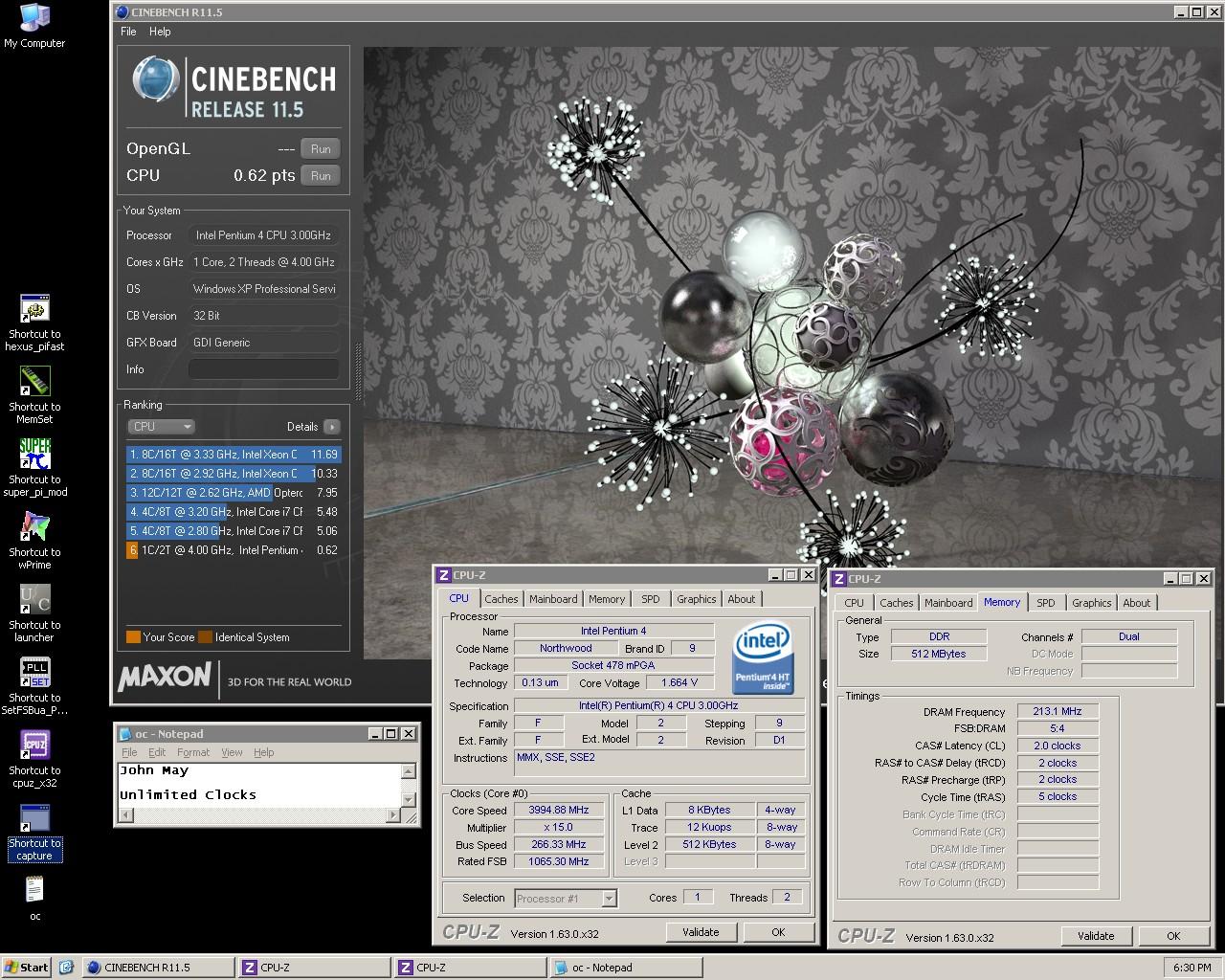Screen dimensions: 1225x980
Task: Select 12C/12T @ 2.62 GHz AMD ranking row
Action: click(234, 493)
